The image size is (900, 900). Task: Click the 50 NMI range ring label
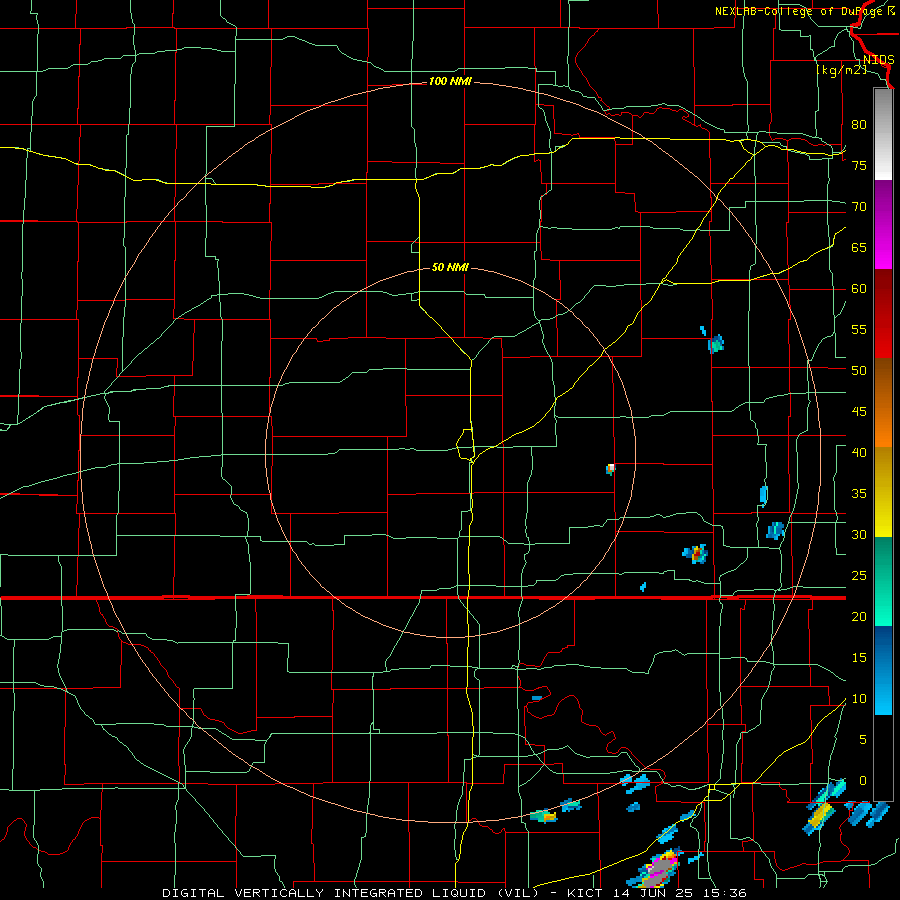point(450,267)
